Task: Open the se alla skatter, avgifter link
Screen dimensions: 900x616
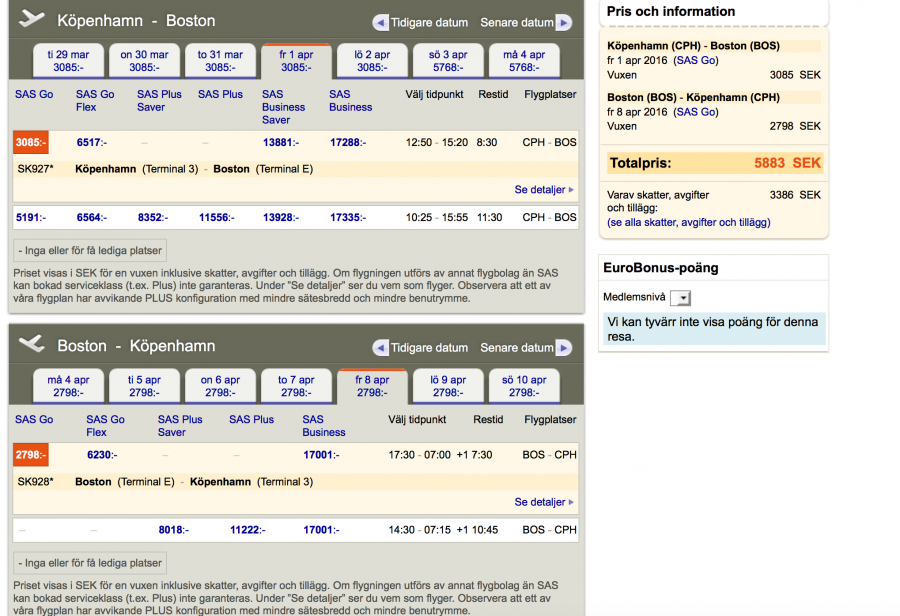Action: coord(688,223)
